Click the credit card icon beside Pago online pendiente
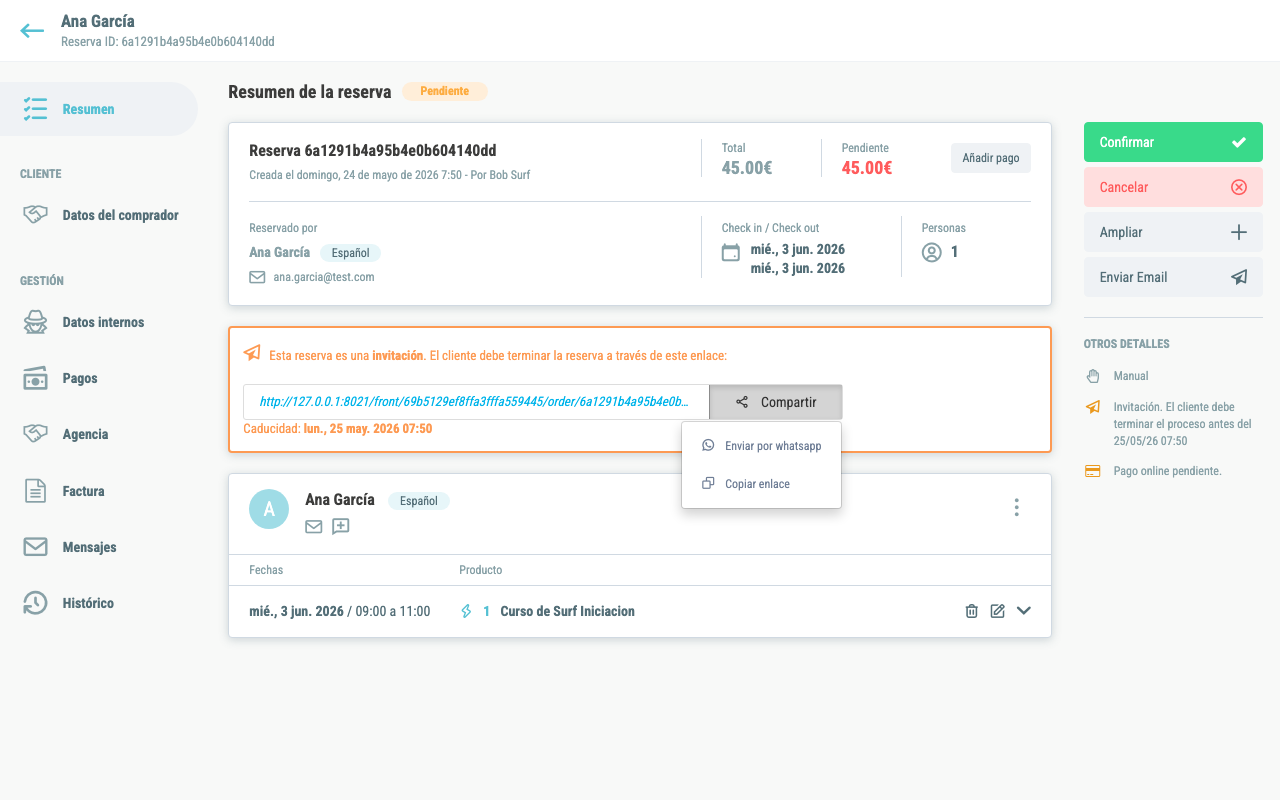The height and width of the screenshot is (800, 1280). point(1093,471)
